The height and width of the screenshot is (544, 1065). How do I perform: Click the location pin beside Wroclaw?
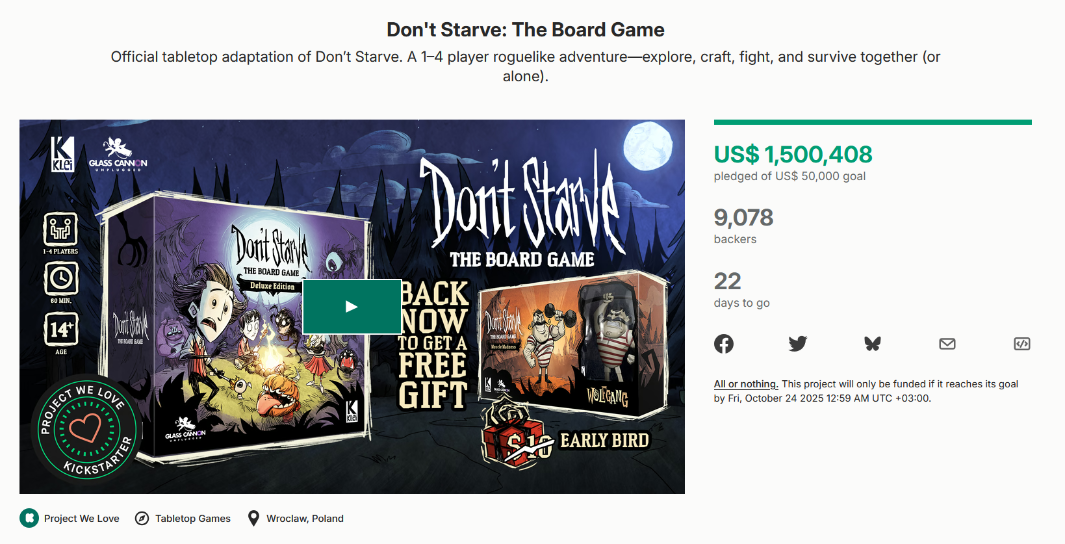point(254,518)
